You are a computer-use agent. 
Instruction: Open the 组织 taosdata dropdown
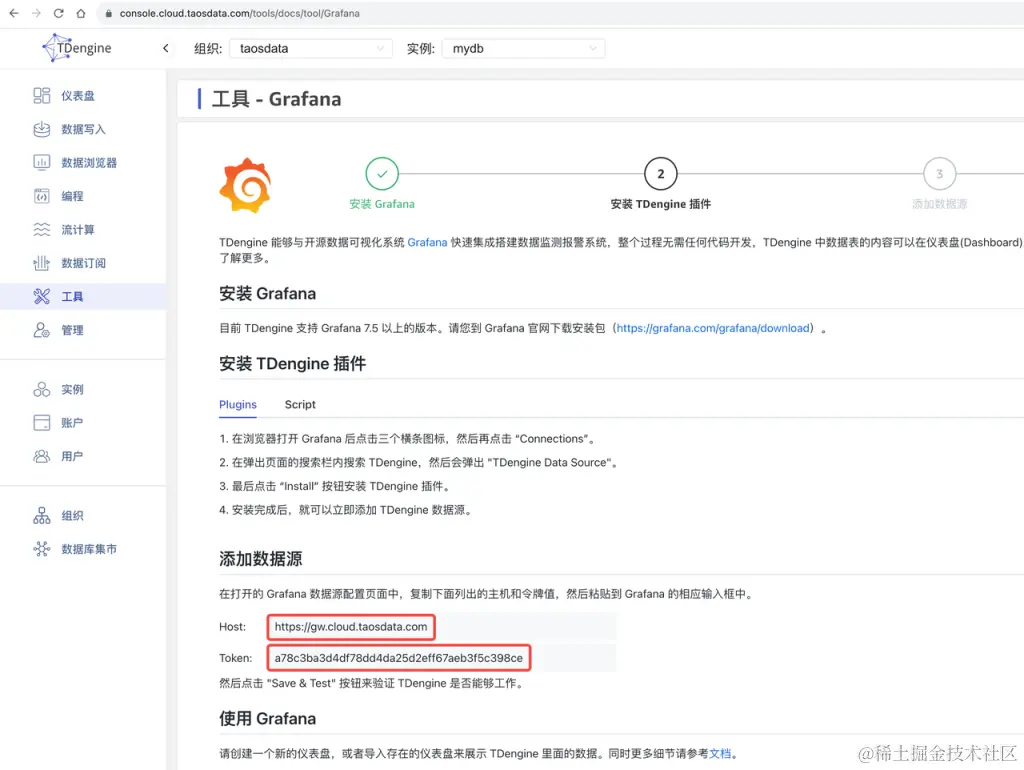pos(310,47)
